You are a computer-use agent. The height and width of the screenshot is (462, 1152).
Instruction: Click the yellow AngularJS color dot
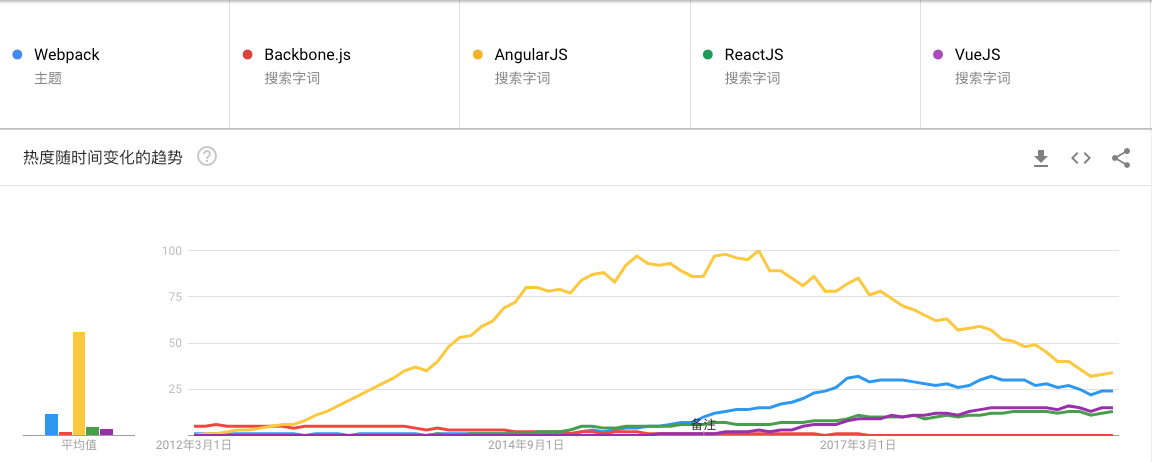[x=477, y=55]
